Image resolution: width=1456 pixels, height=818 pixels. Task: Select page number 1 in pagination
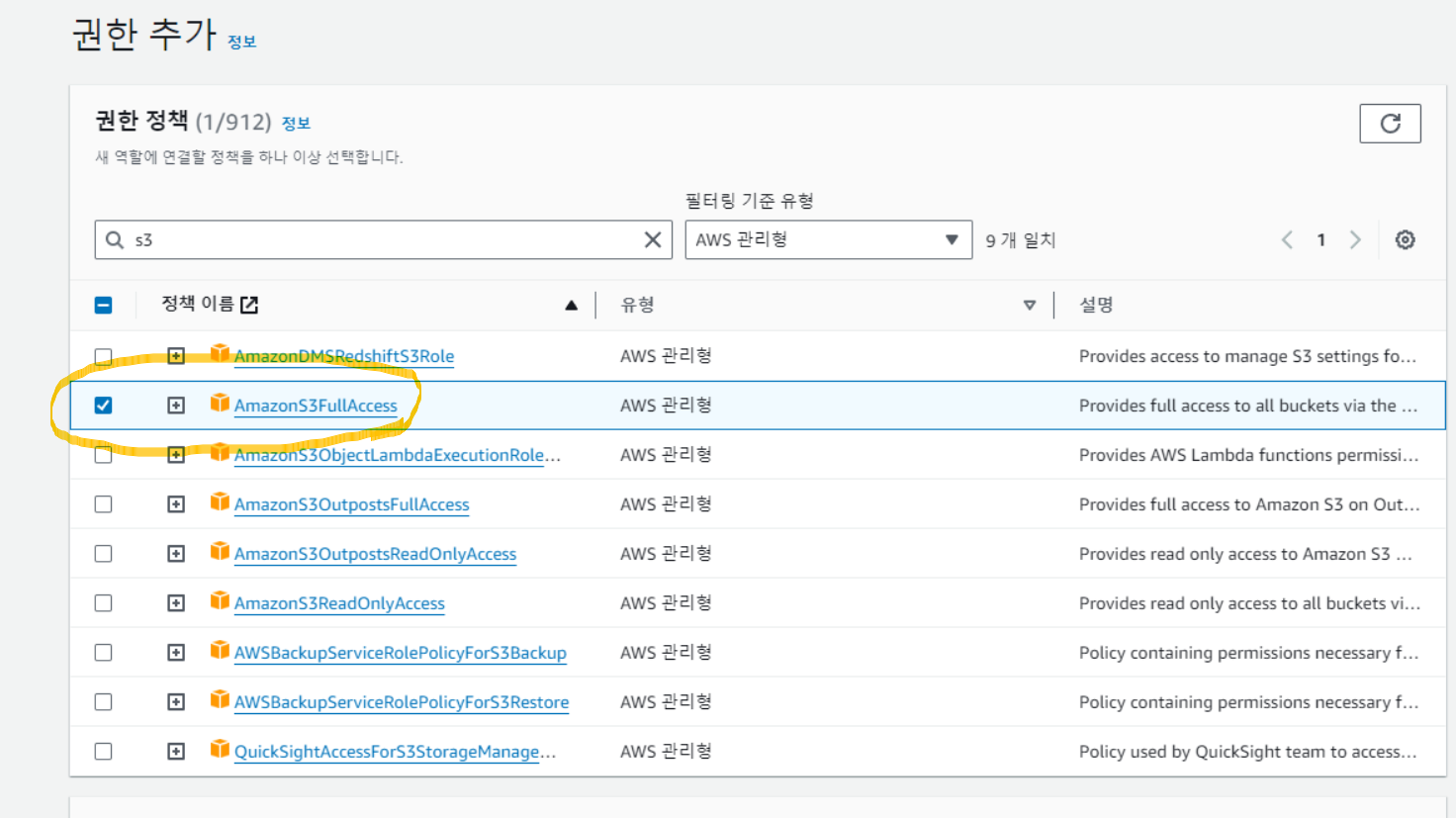pos(1320,239)
